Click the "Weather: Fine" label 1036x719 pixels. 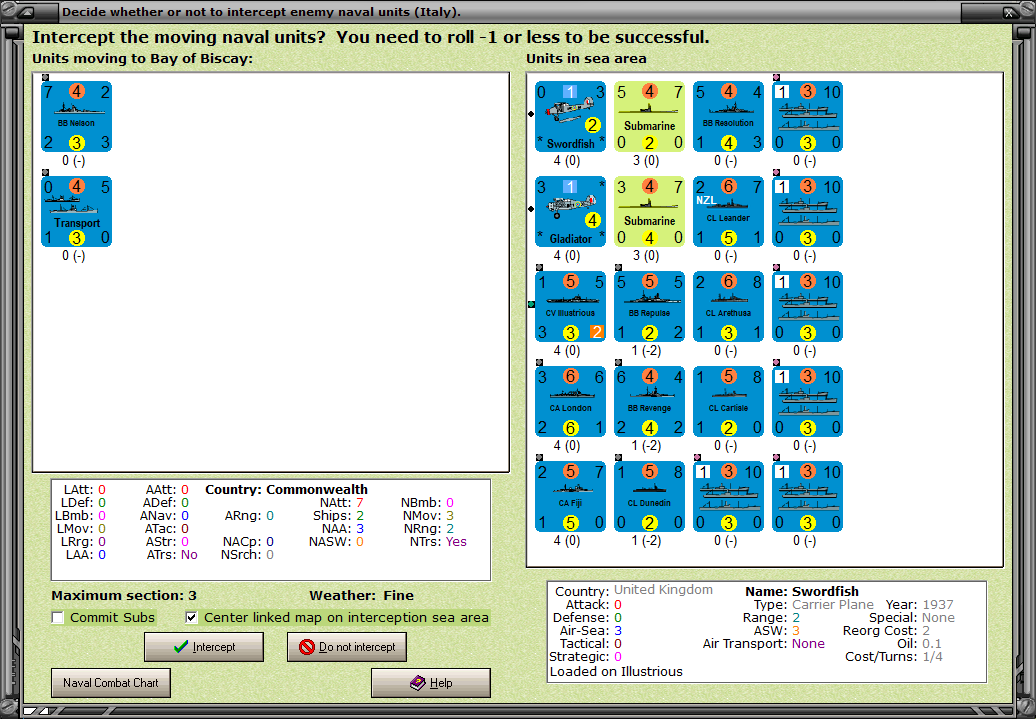pos(361,595)
